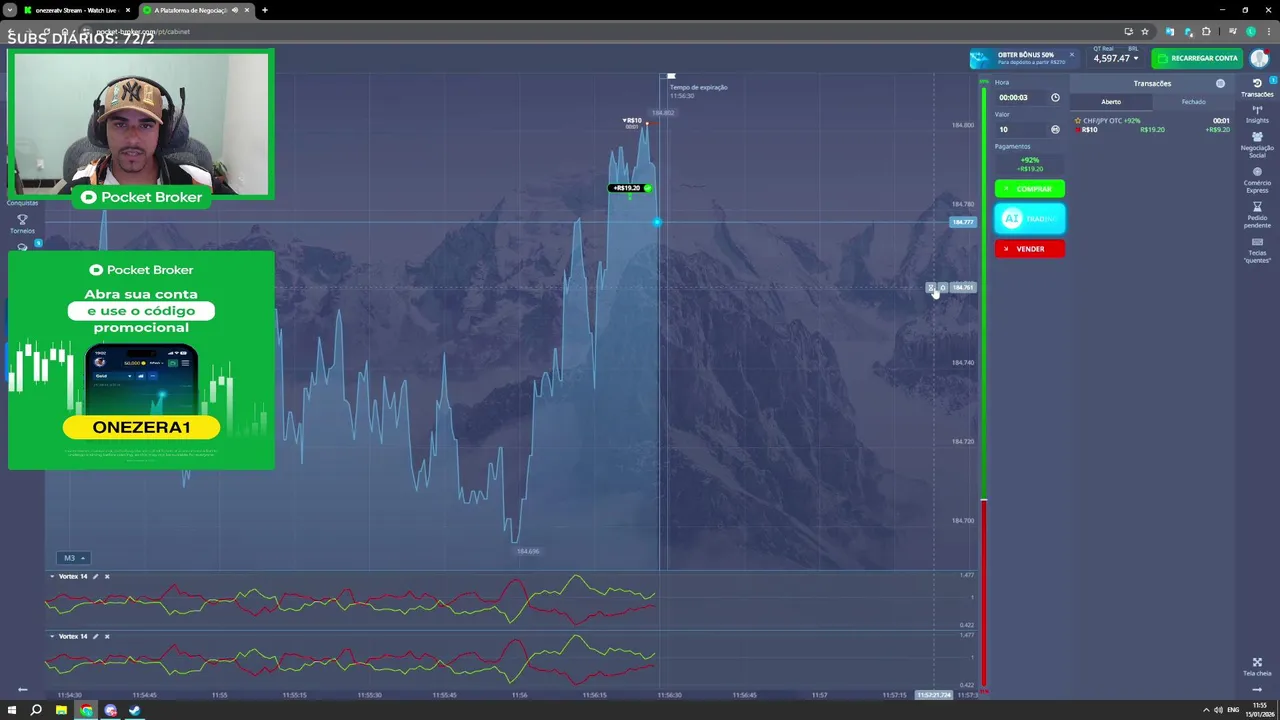Screen dimensions: 1280x720
Task: Click COMPRAR to buy
Action: point(1030,188)
